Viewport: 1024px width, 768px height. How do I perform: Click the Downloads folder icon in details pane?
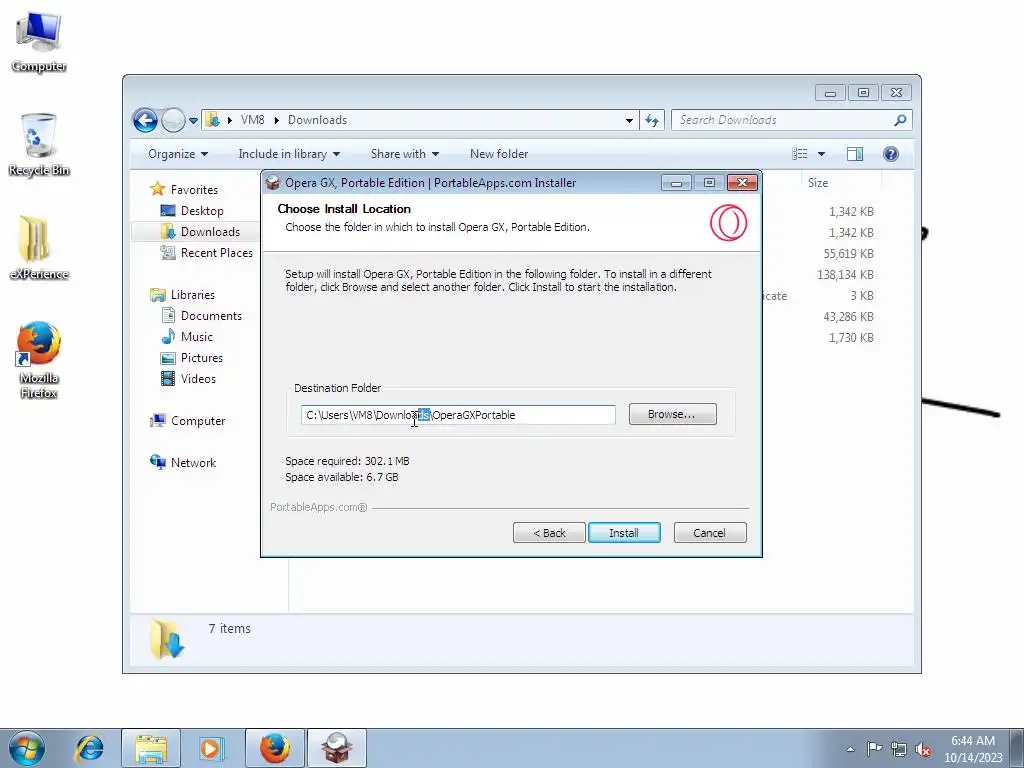(x=167, y=639)
